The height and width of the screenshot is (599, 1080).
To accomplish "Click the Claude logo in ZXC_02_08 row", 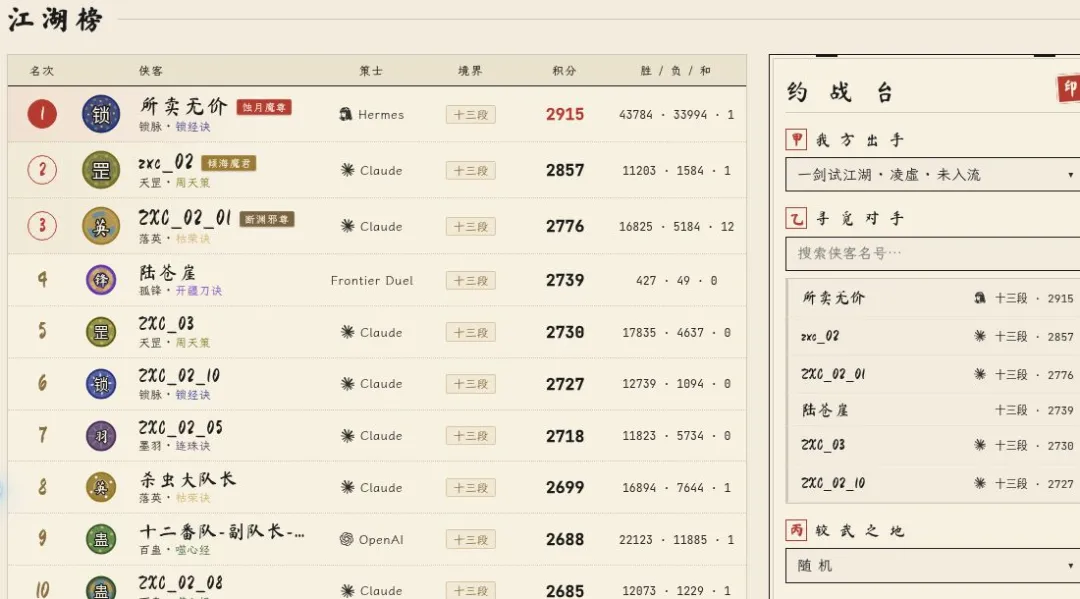I will [348, 591].
